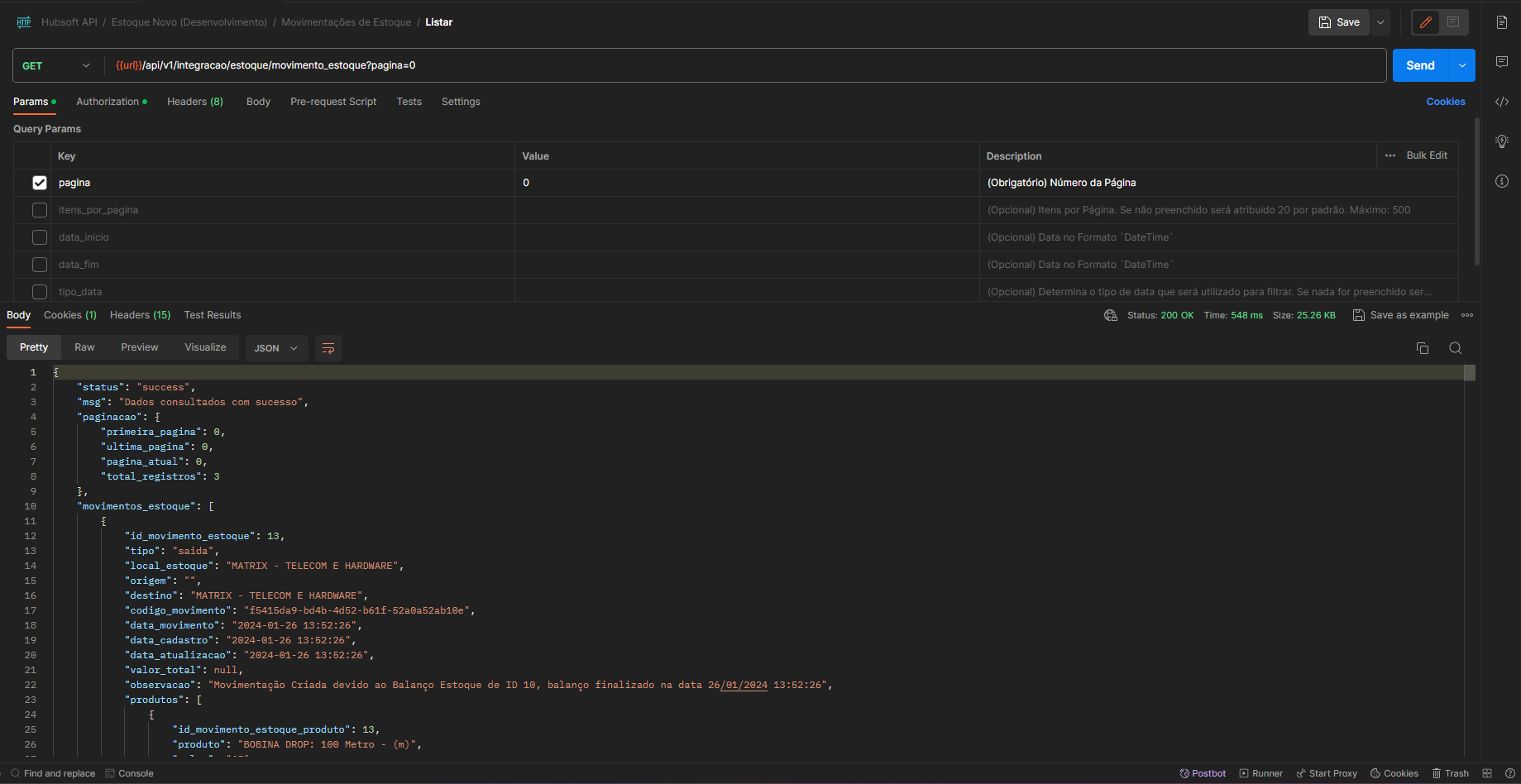Open the request Settings tab
Viewport: 1521px width, 784px height.
(461, 102)
